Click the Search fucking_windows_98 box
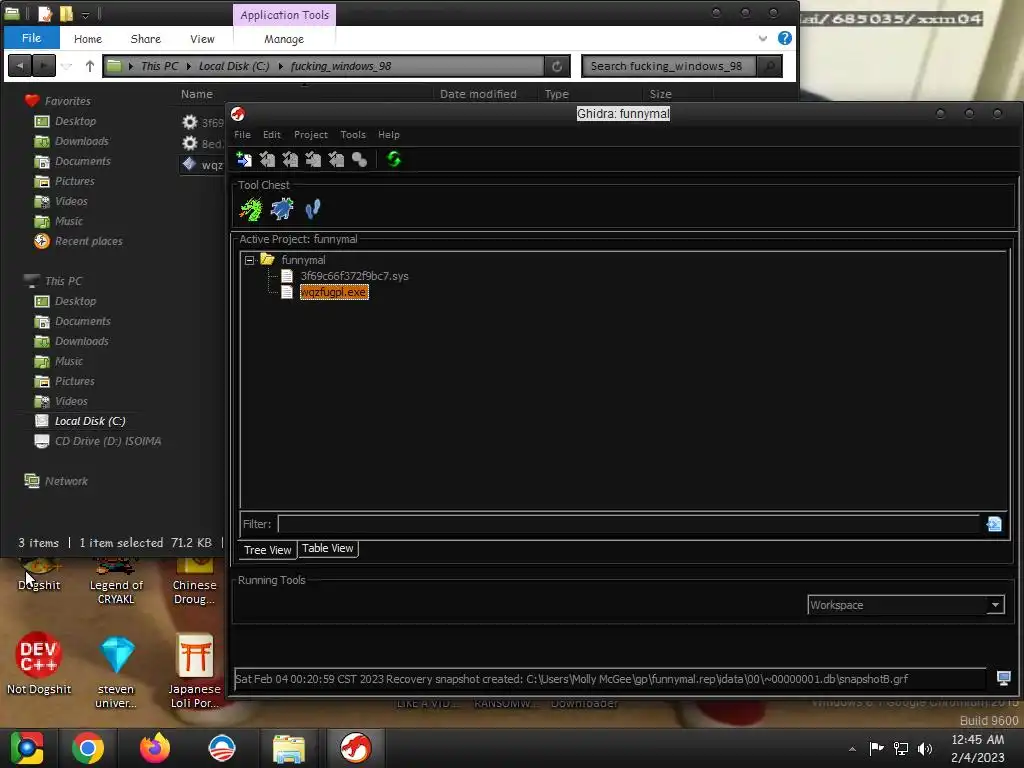The height and width of the screenshot is (768, 1024). coord(669,66)
